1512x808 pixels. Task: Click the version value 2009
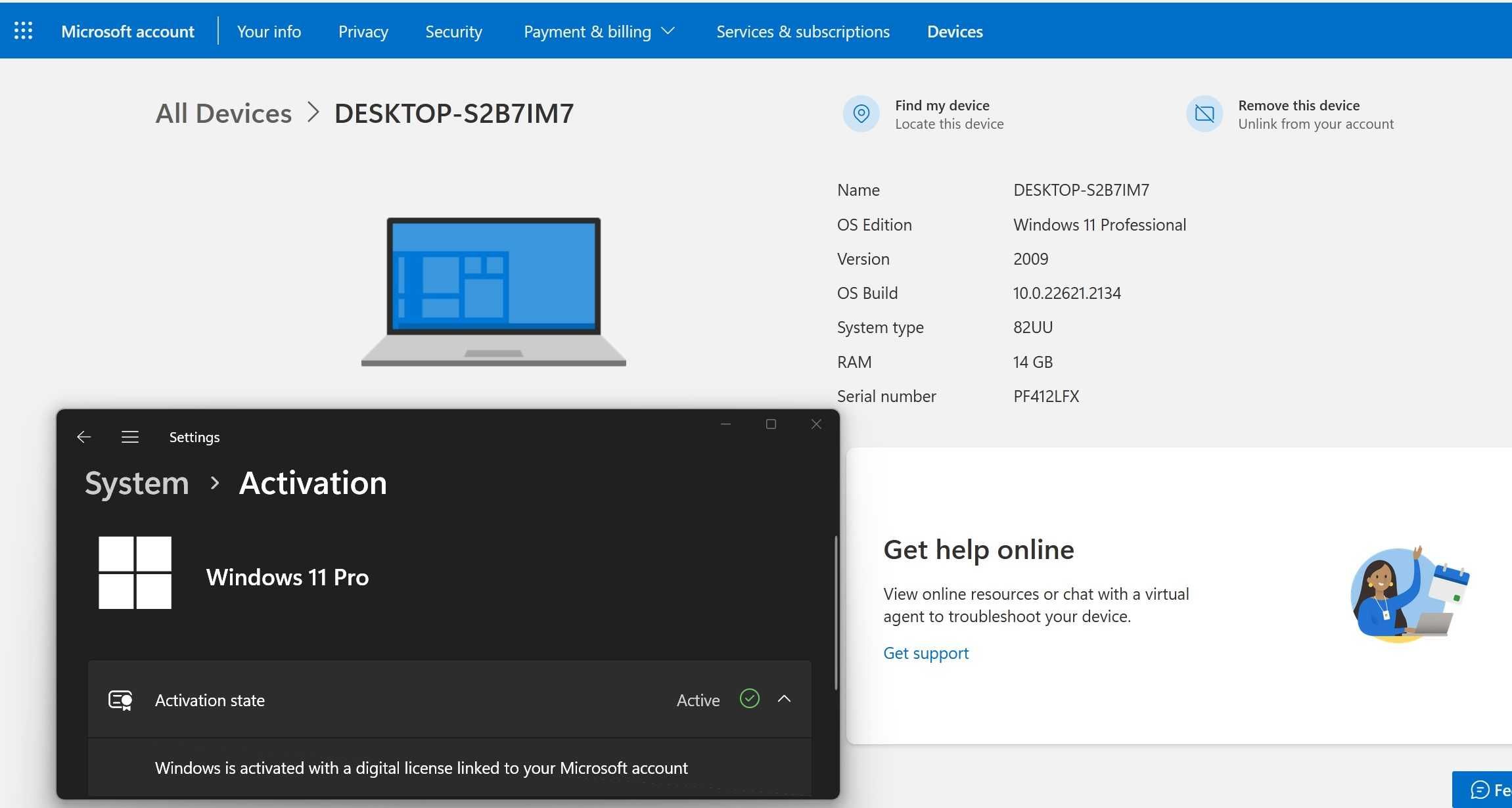coord(1030,259)
